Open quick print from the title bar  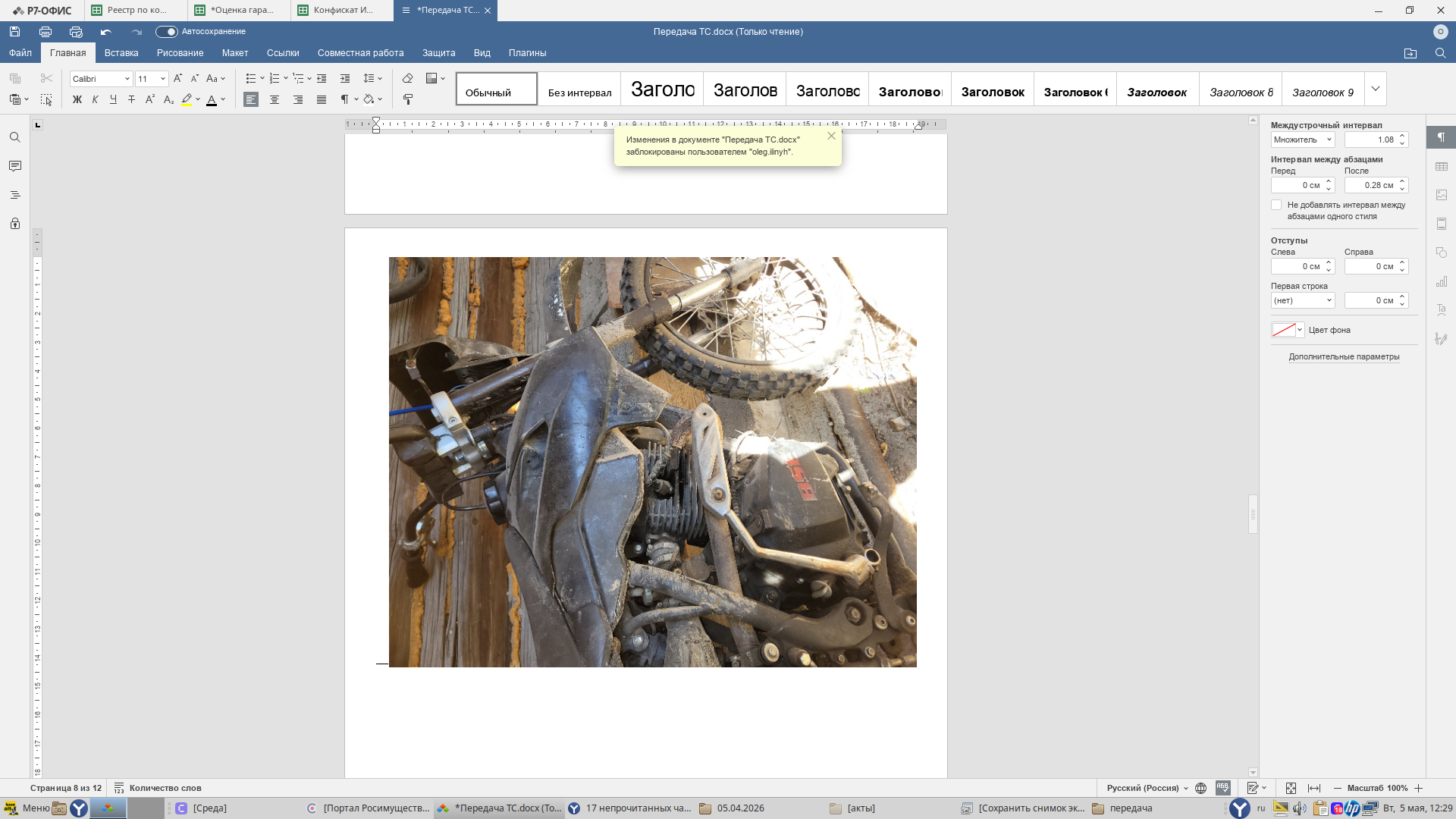point(76,32)
